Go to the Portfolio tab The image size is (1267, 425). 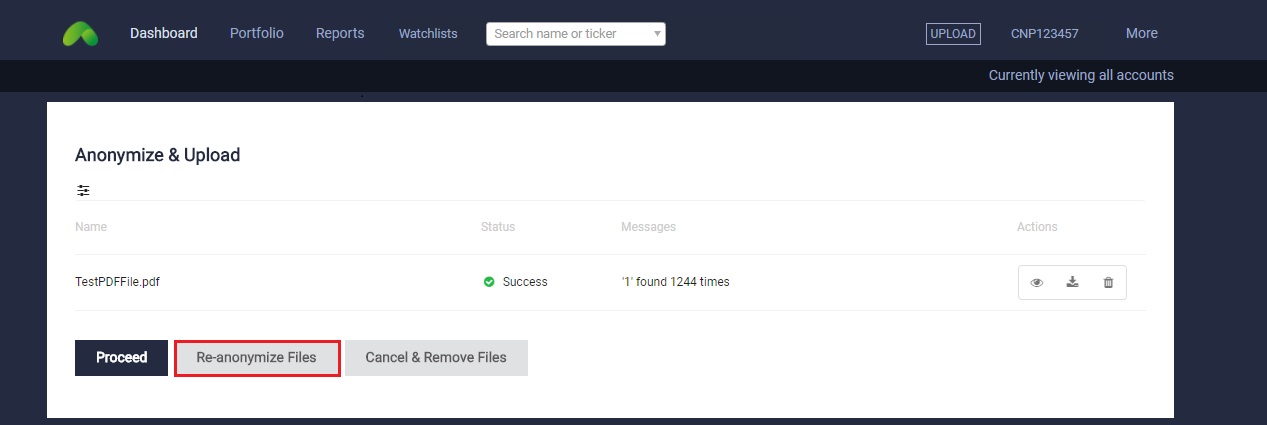pos(257,33)
